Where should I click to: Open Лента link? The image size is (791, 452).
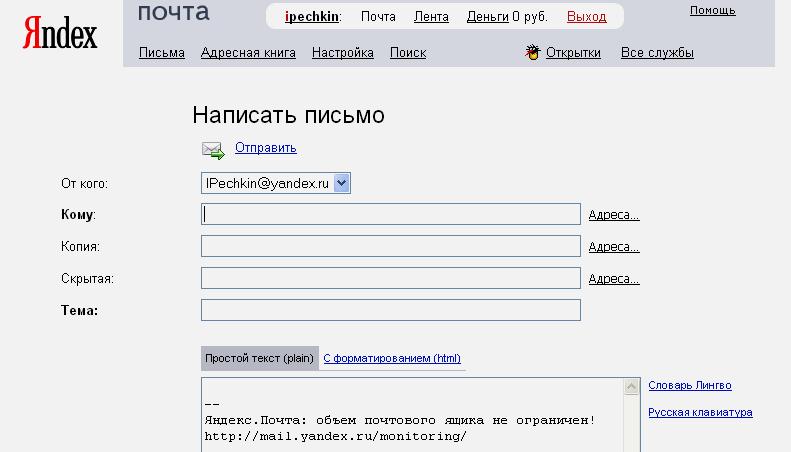(x=431, y=17)
